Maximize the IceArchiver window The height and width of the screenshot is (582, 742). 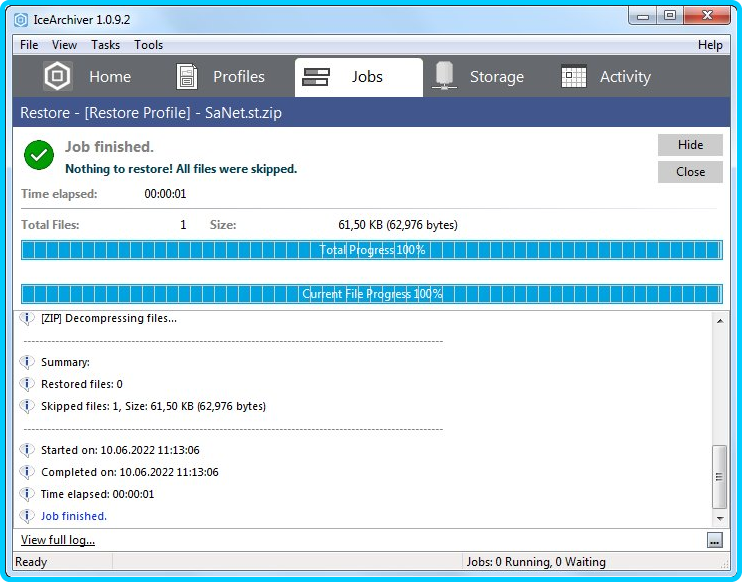point(670,16)
